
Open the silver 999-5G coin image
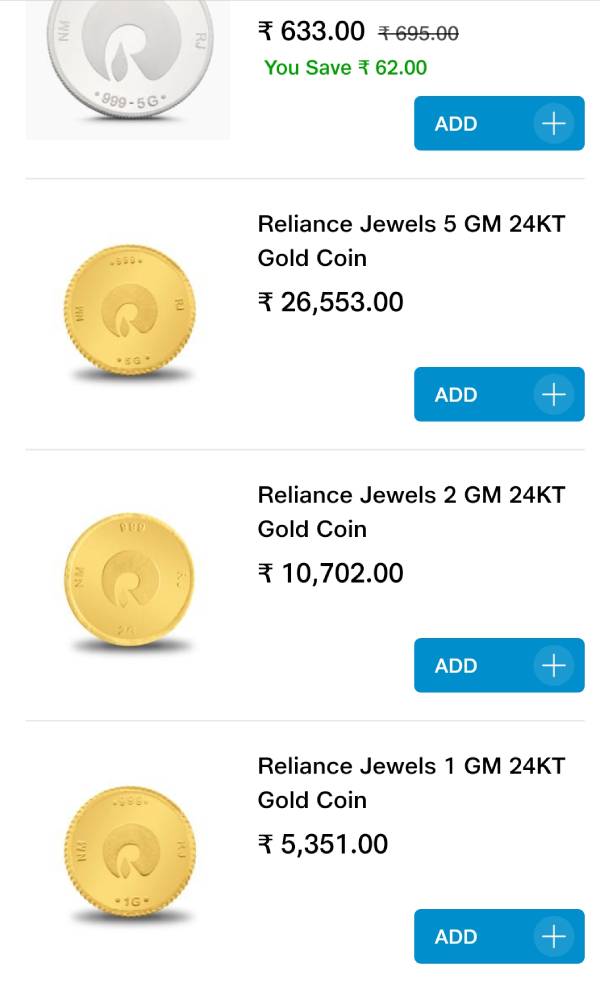pyautogui.click(x=128, y=65)
